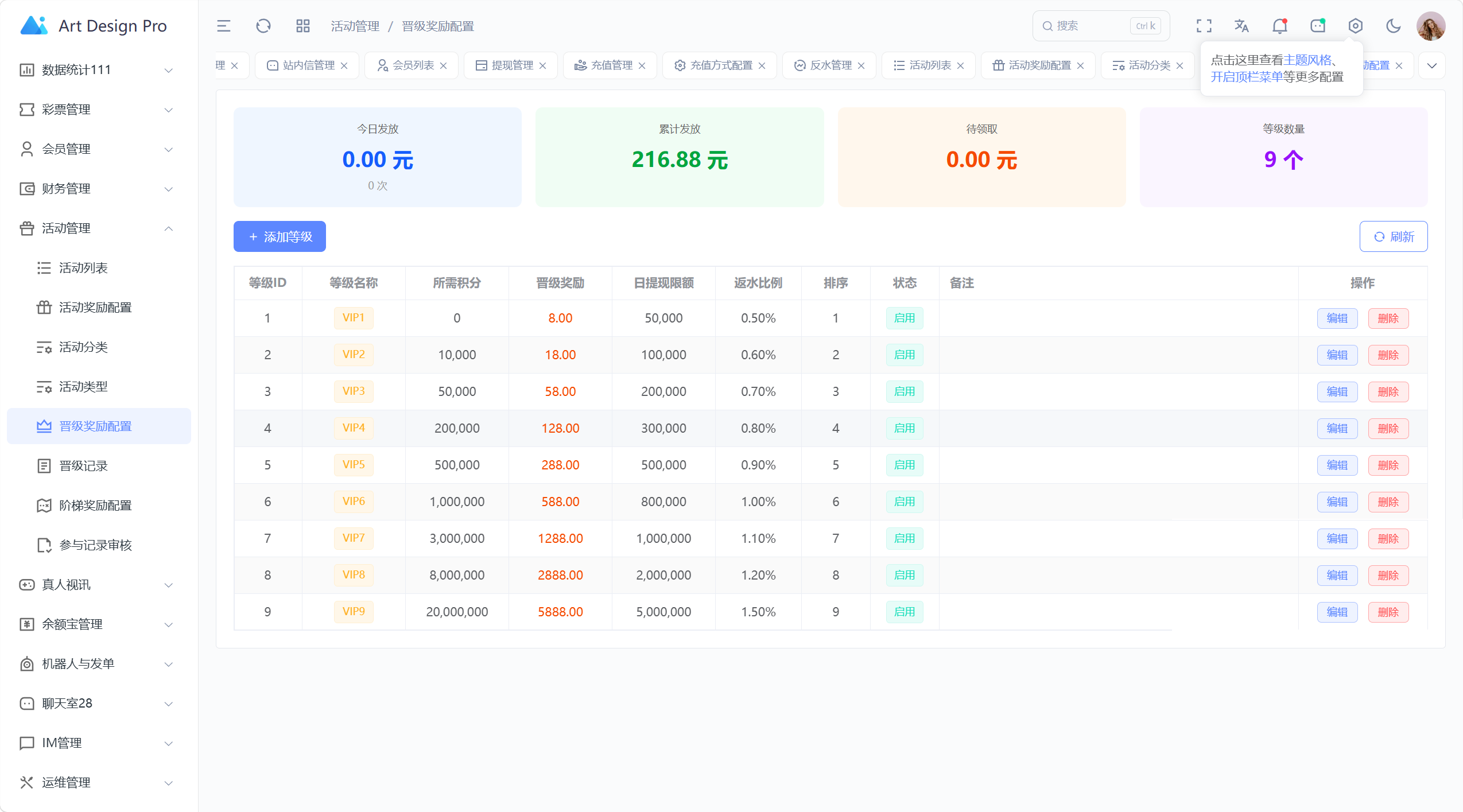Open theme settings hexagon icon

(x=1355, y=26)
